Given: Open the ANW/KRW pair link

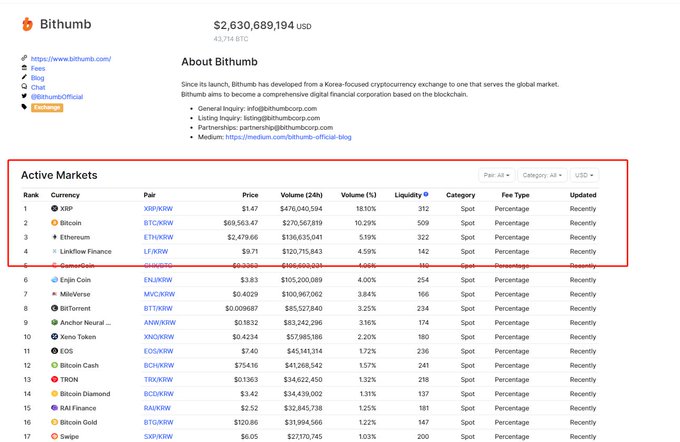Looking at the screenshot, I should click(160, 323).
